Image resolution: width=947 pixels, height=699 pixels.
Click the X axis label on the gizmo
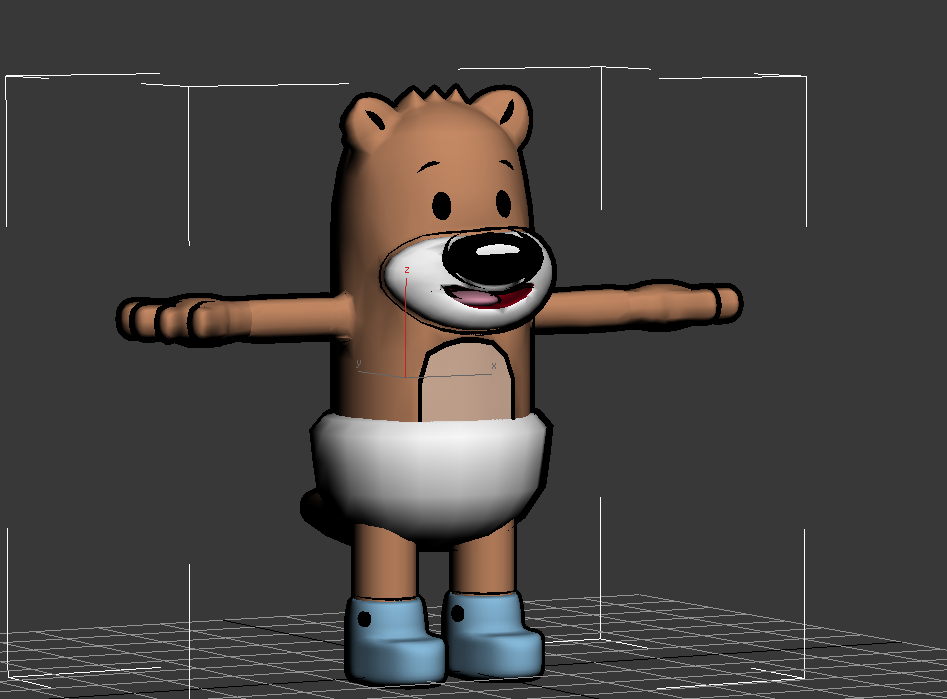(x=493, y=366)
